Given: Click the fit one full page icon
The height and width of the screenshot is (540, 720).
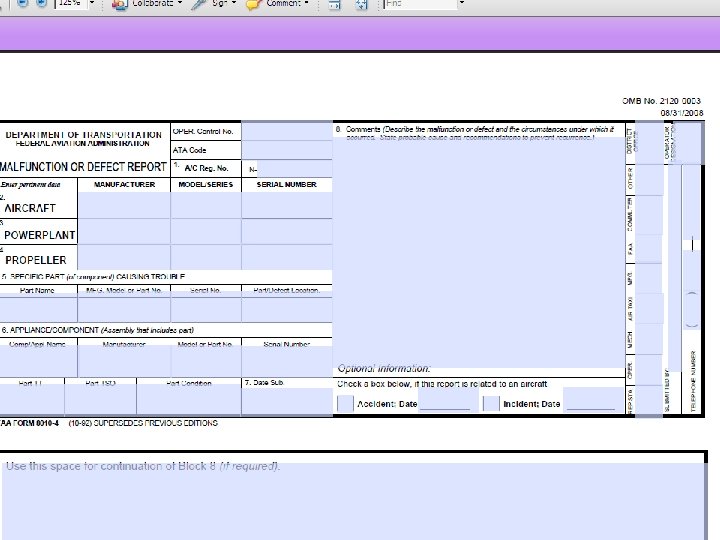Looking at the screenshot, I should (362, 4).
